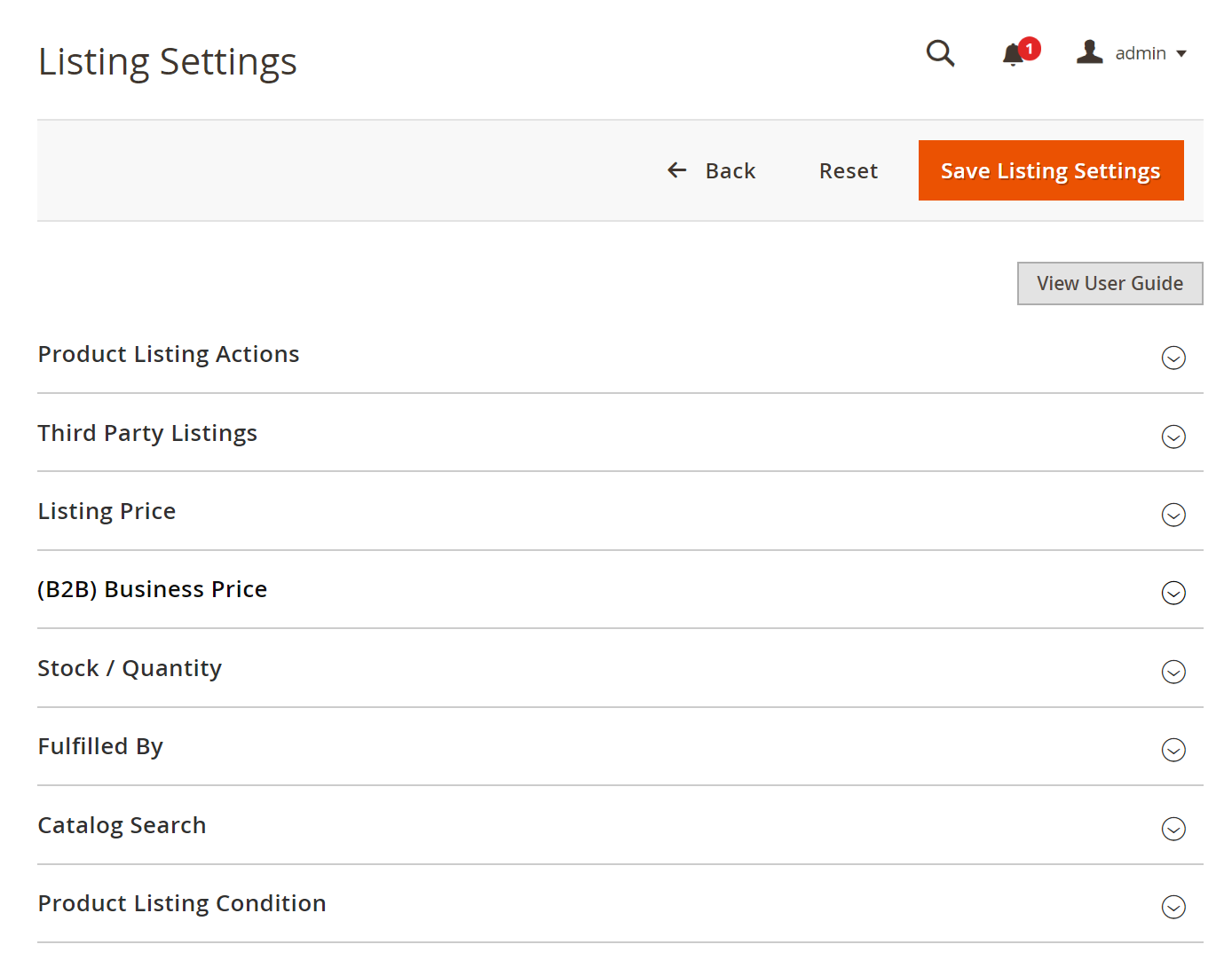Click the Listing Price section title
1232x976 pixels.
[107, 511]
